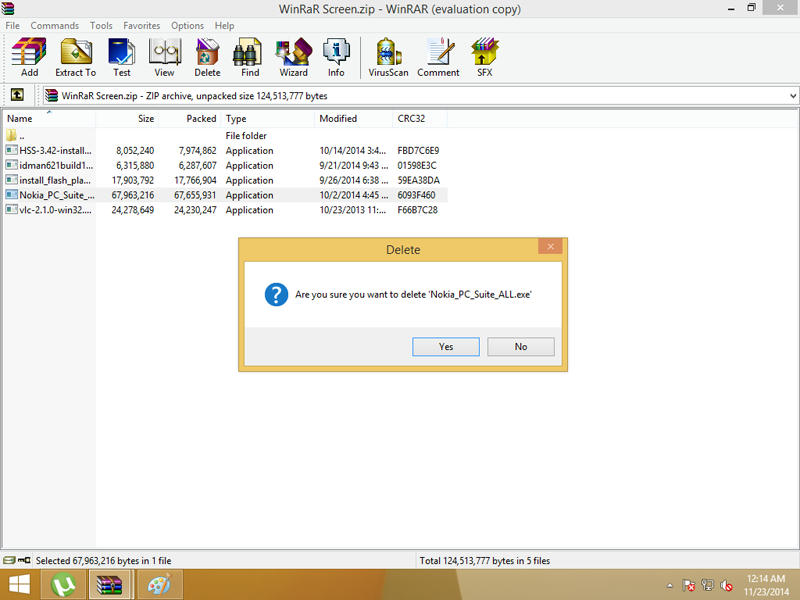The width and height of the screenshot is (800, 600).
Task: Click the Windows Start button
Action: click(19, 585)
